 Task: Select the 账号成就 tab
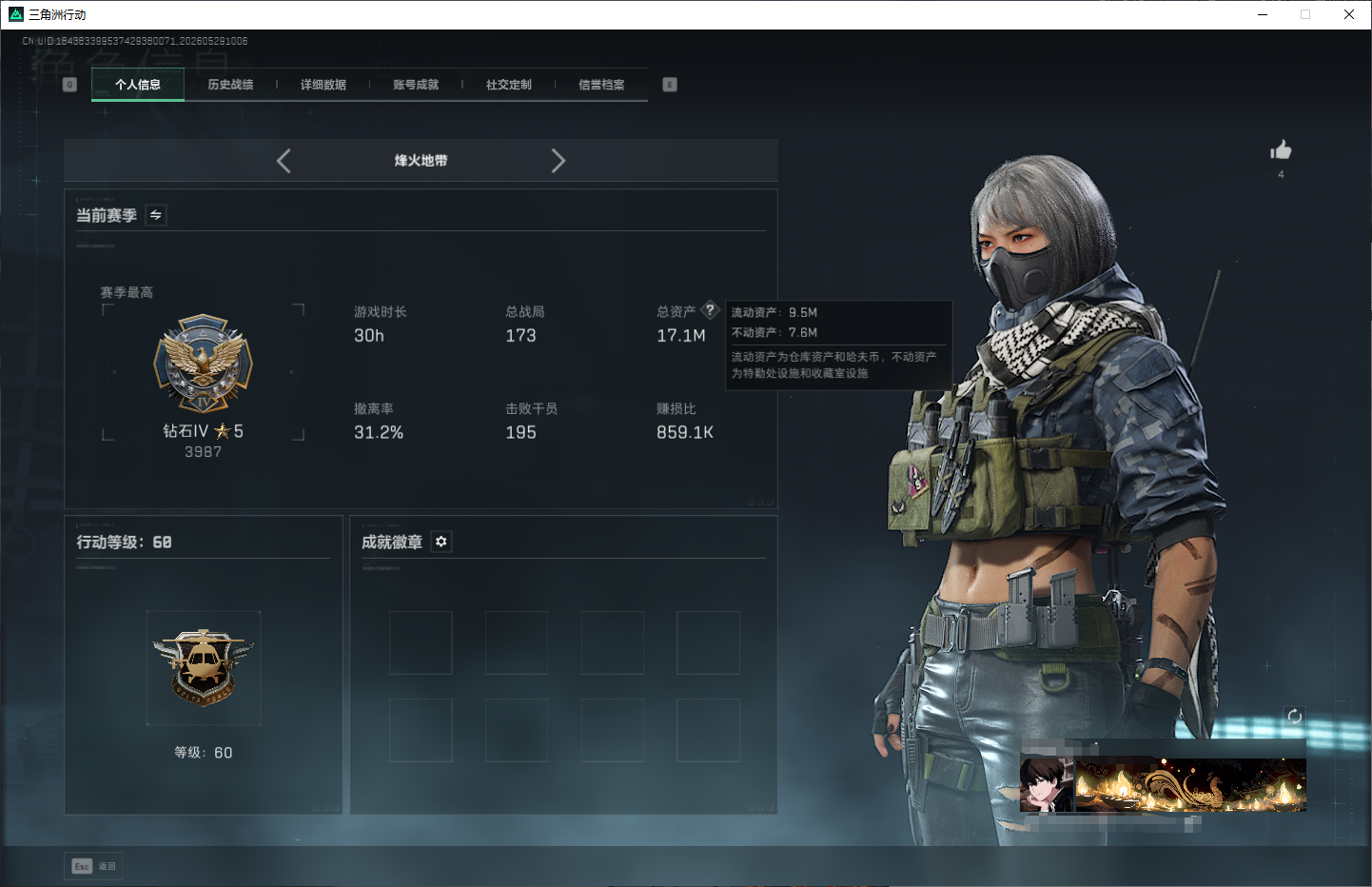(416, 85)
